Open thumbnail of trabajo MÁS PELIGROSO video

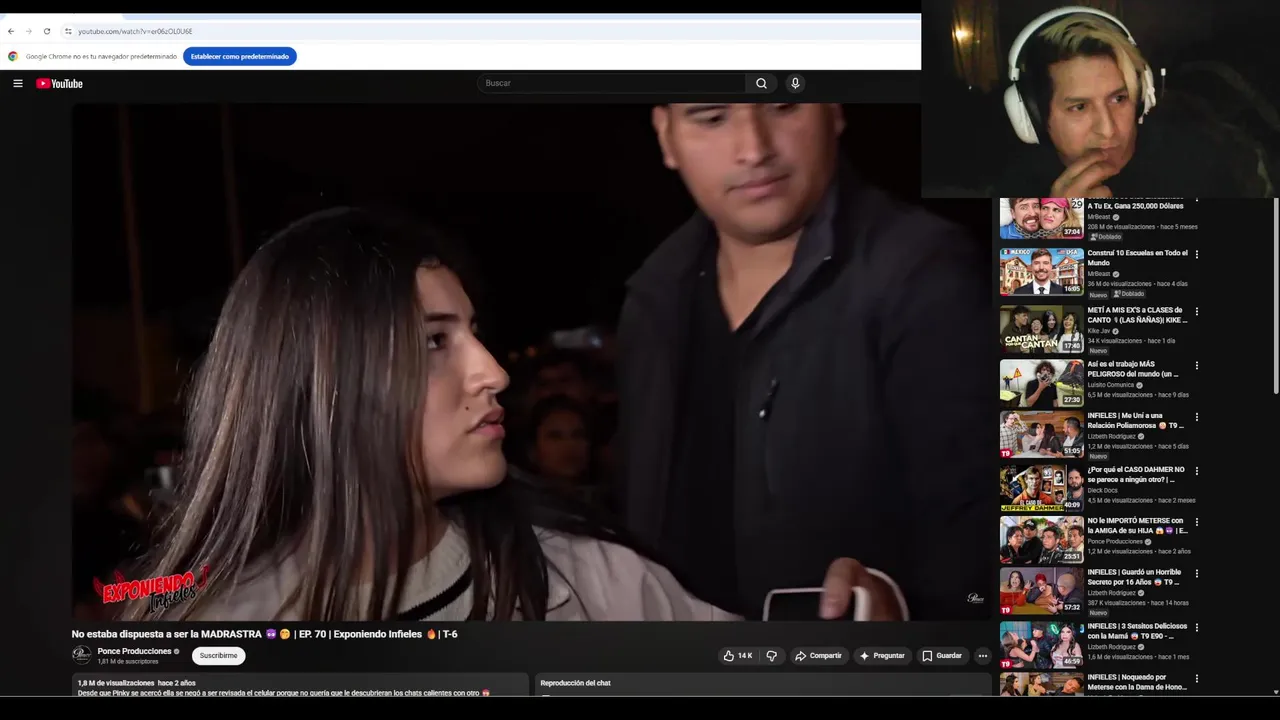(1041, 382)
